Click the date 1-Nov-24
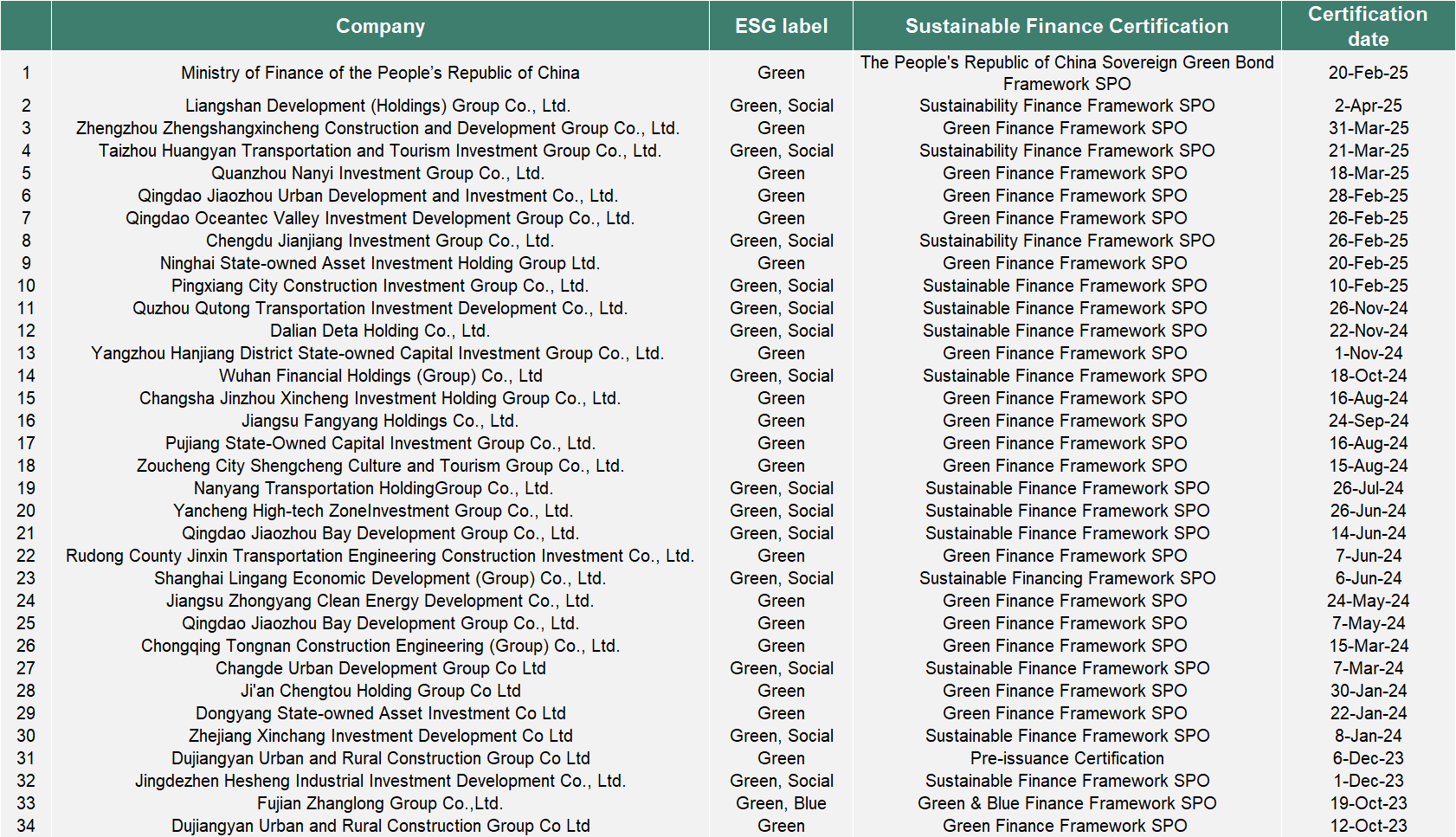Viewport: 1456px width, 837px height. click(1368, 353)
